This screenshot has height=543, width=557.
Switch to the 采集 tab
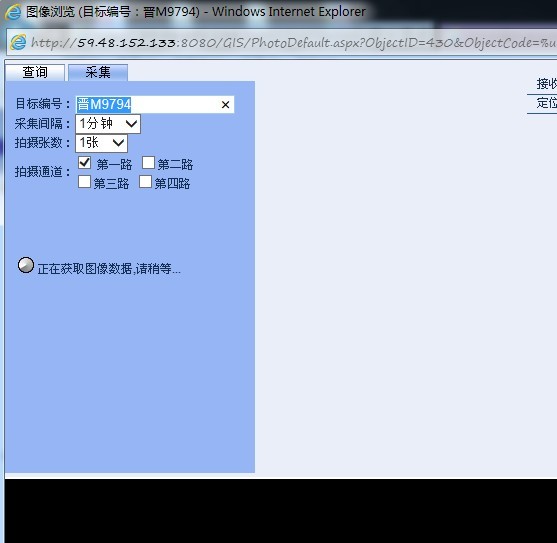pyautogui.click(x=98, y=72)
